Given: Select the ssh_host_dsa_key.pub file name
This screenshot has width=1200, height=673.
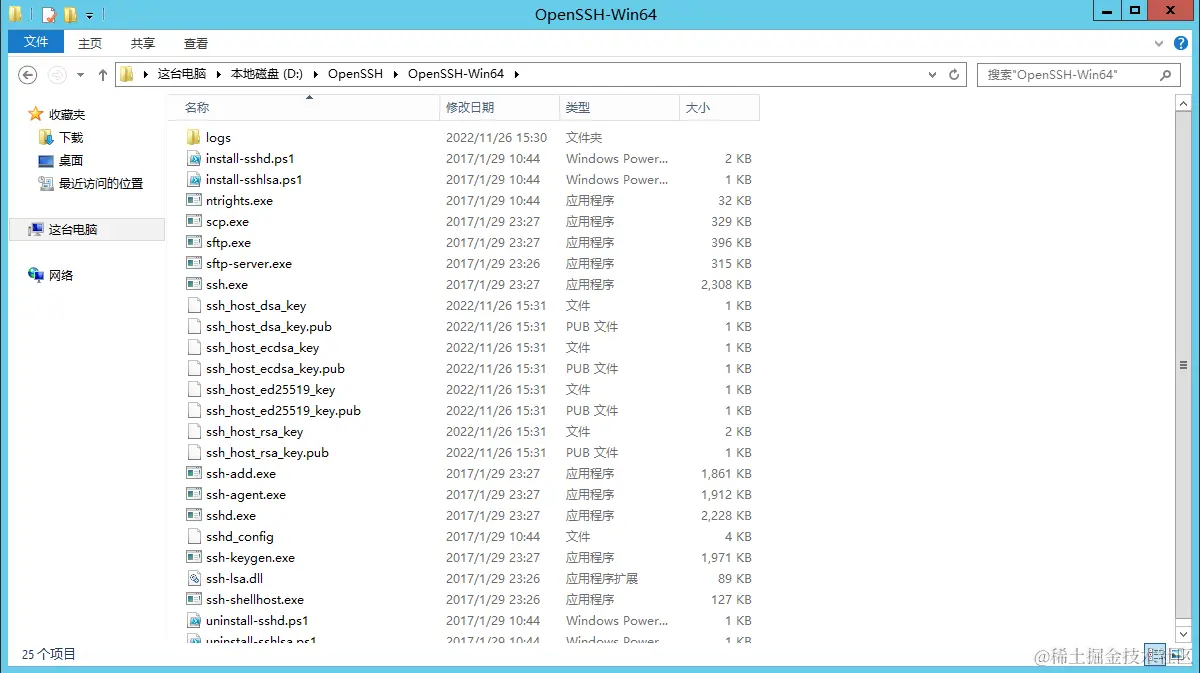Looking at the screenshot, I should click(269, 327).
